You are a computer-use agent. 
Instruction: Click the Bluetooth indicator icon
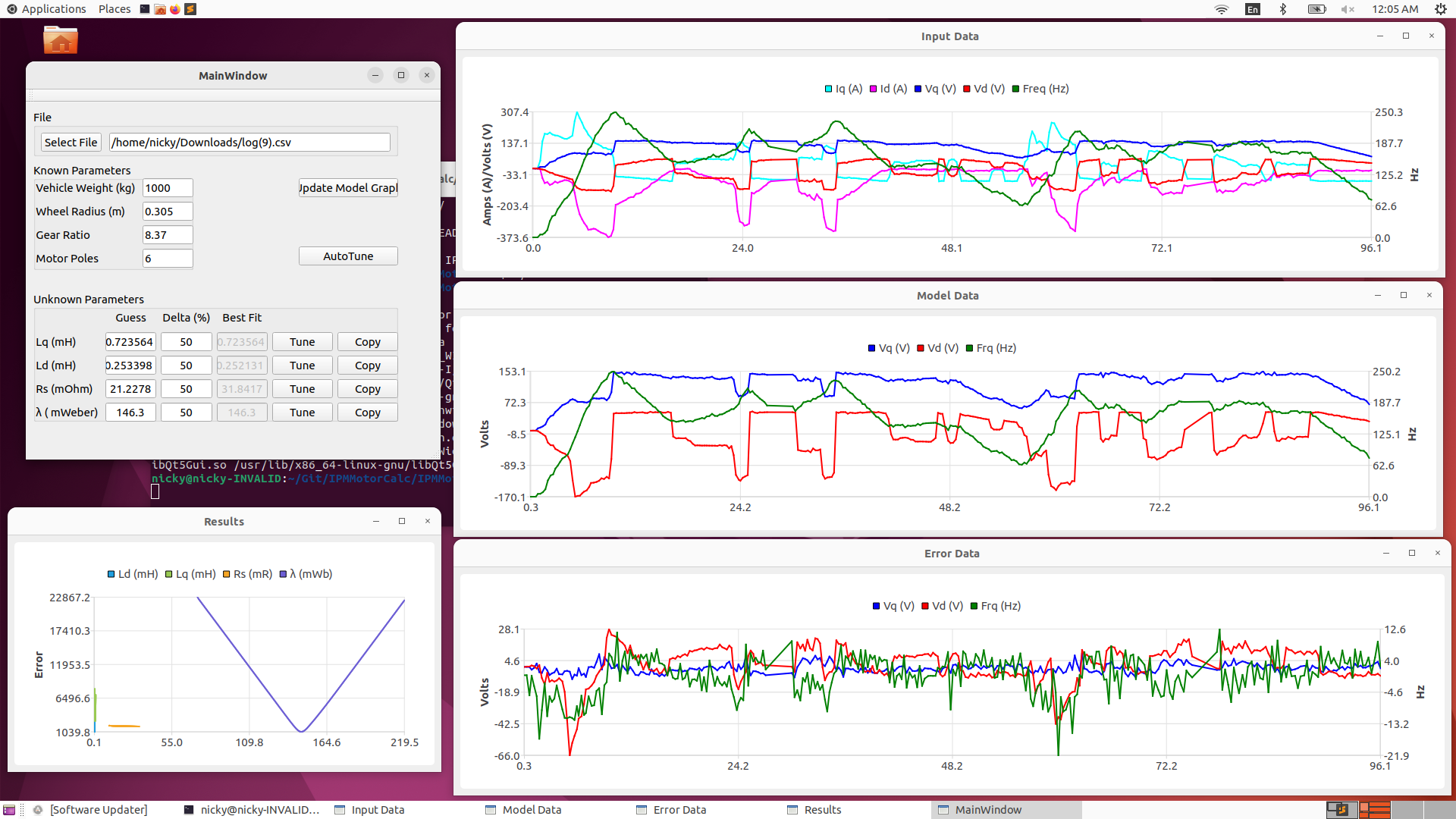click(1283, 9)
